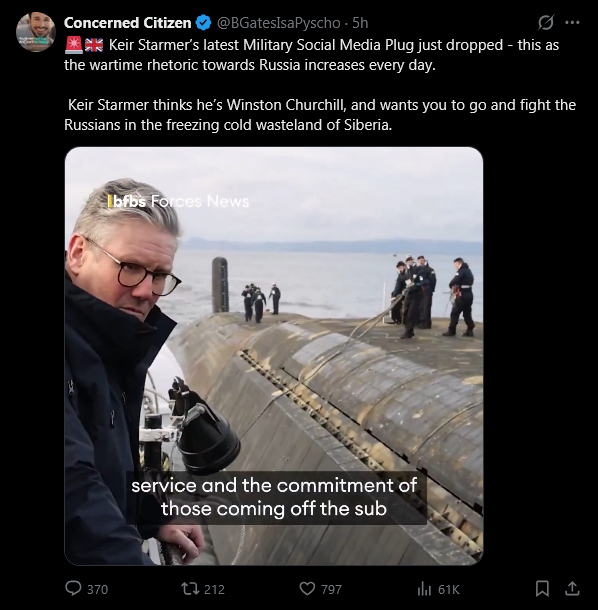Click the tweet text about Winston Churchill
This screenshot has width=598, height=610.
click(x=320, y=115)
